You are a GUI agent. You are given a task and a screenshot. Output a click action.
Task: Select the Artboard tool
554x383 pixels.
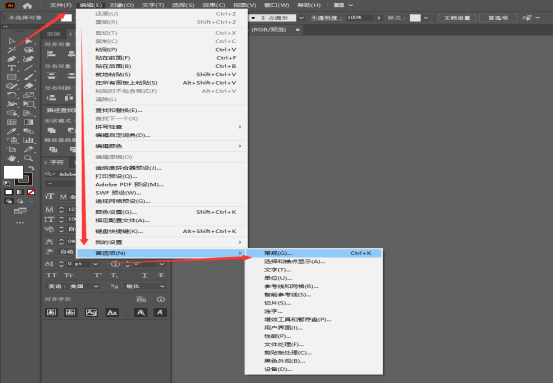point(12,149)
